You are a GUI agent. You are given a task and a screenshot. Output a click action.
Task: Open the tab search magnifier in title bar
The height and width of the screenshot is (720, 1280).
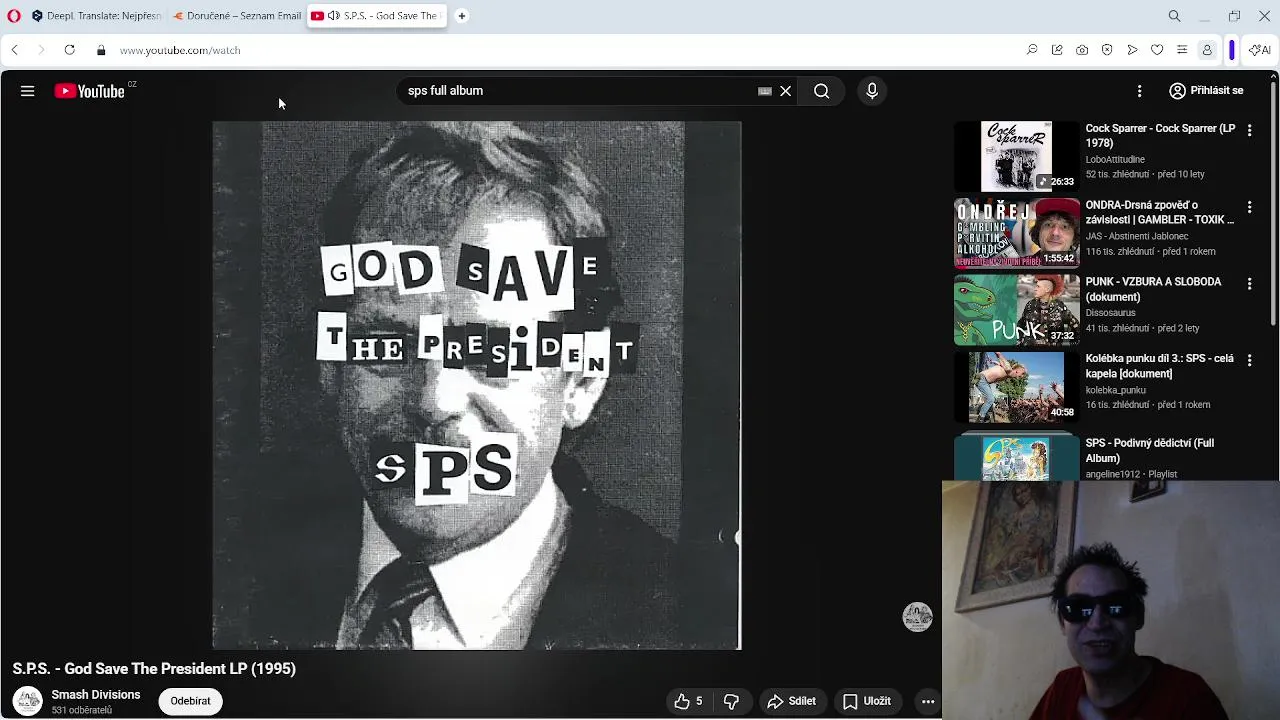coord(1175,16)
